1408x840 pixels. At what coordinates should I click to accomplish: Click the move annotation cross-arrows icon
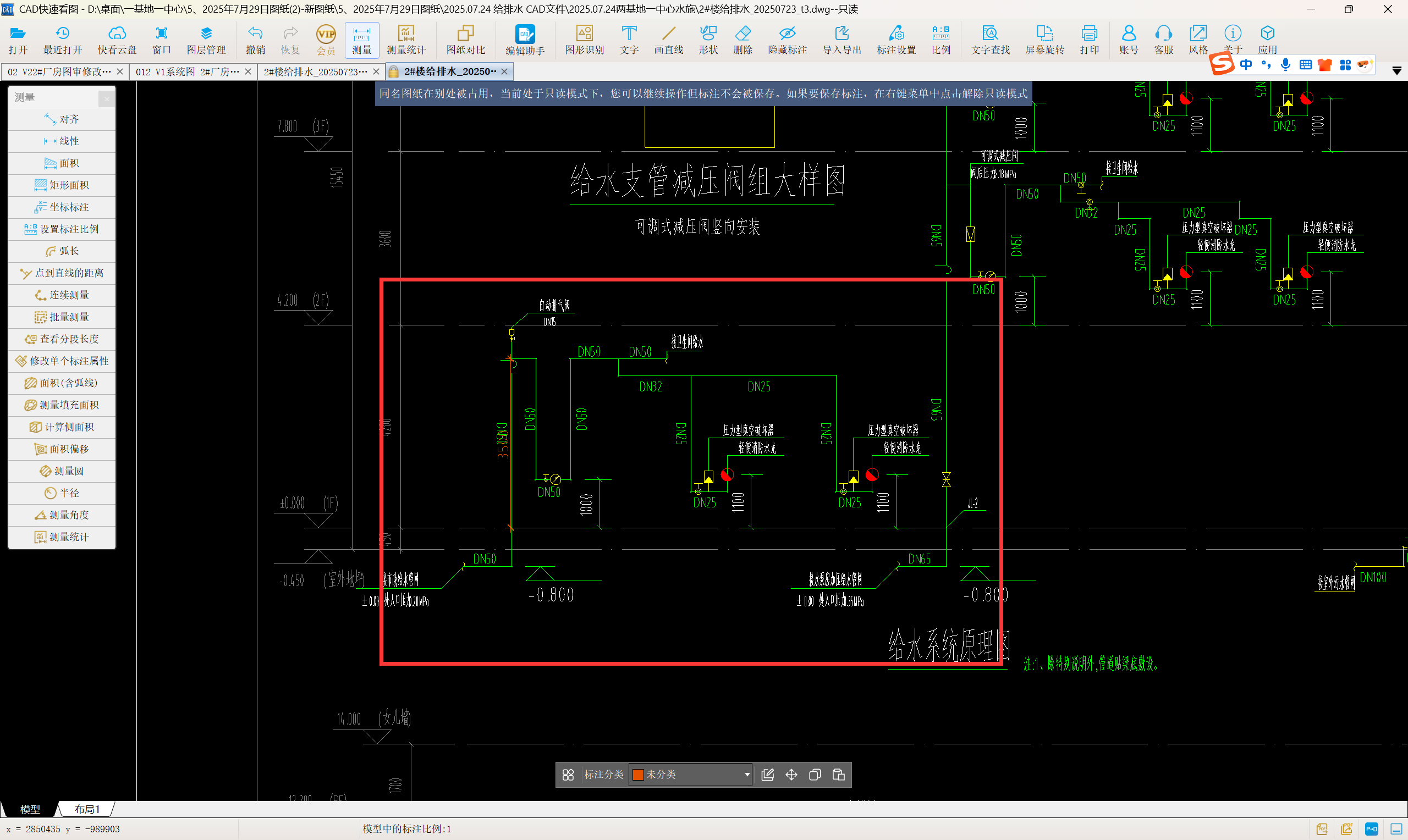[791, 775]
